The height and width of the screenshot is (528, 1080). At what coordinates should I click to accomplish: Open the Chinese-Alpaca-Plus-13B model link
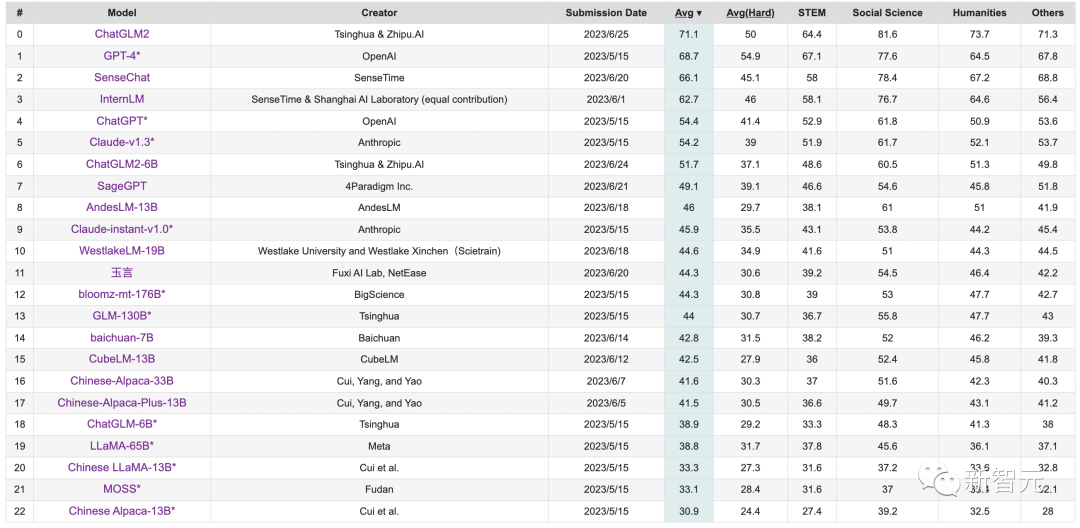(122, 403)
